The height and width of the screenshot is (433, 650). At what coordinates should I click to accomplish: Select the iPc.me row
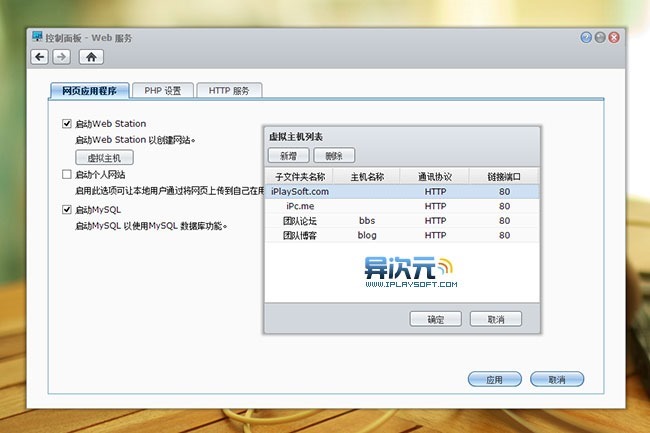pos(402,206)
